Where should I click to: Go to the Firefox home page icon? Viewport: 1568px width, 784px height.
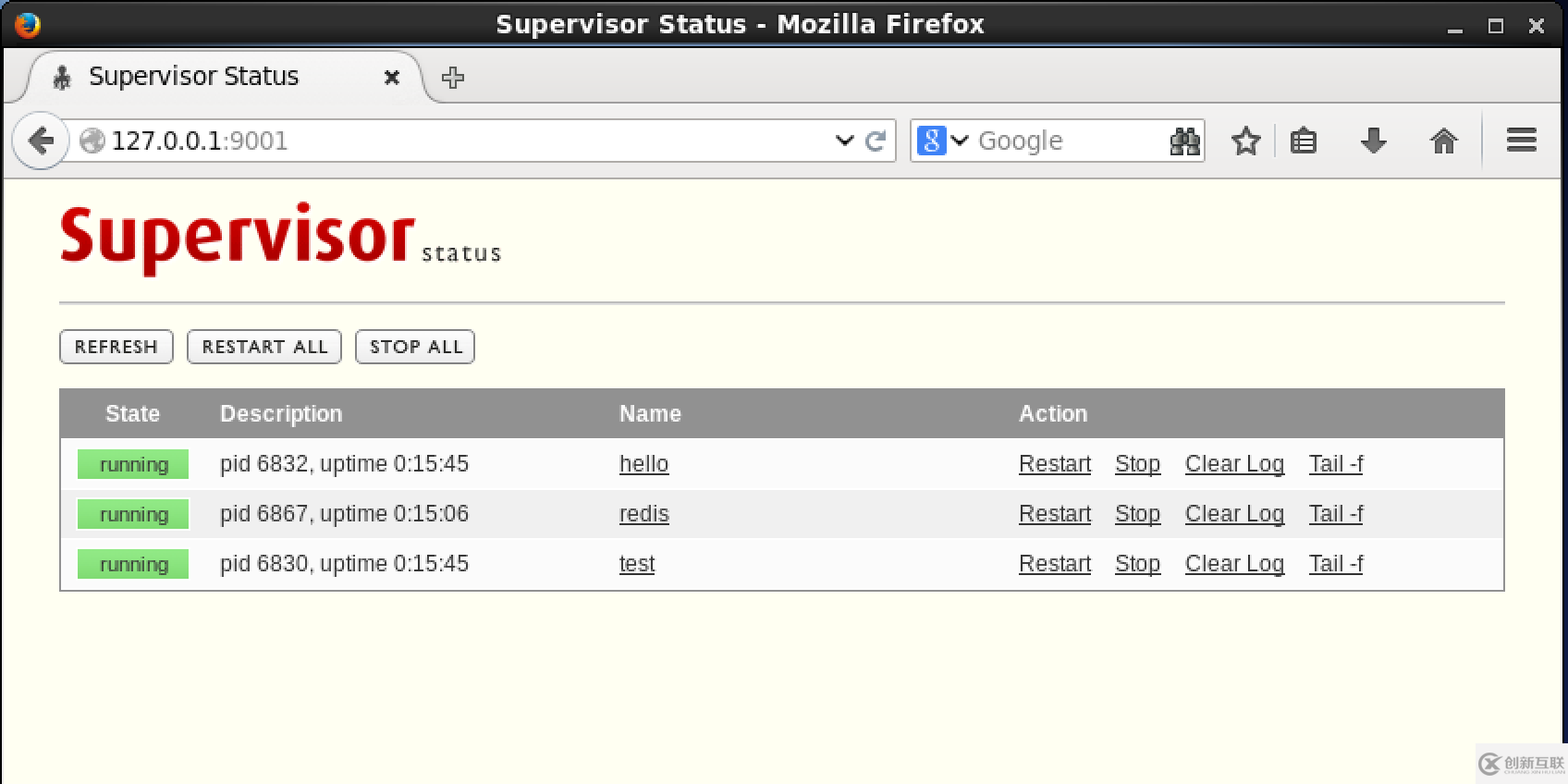[x=1443, y=141]
